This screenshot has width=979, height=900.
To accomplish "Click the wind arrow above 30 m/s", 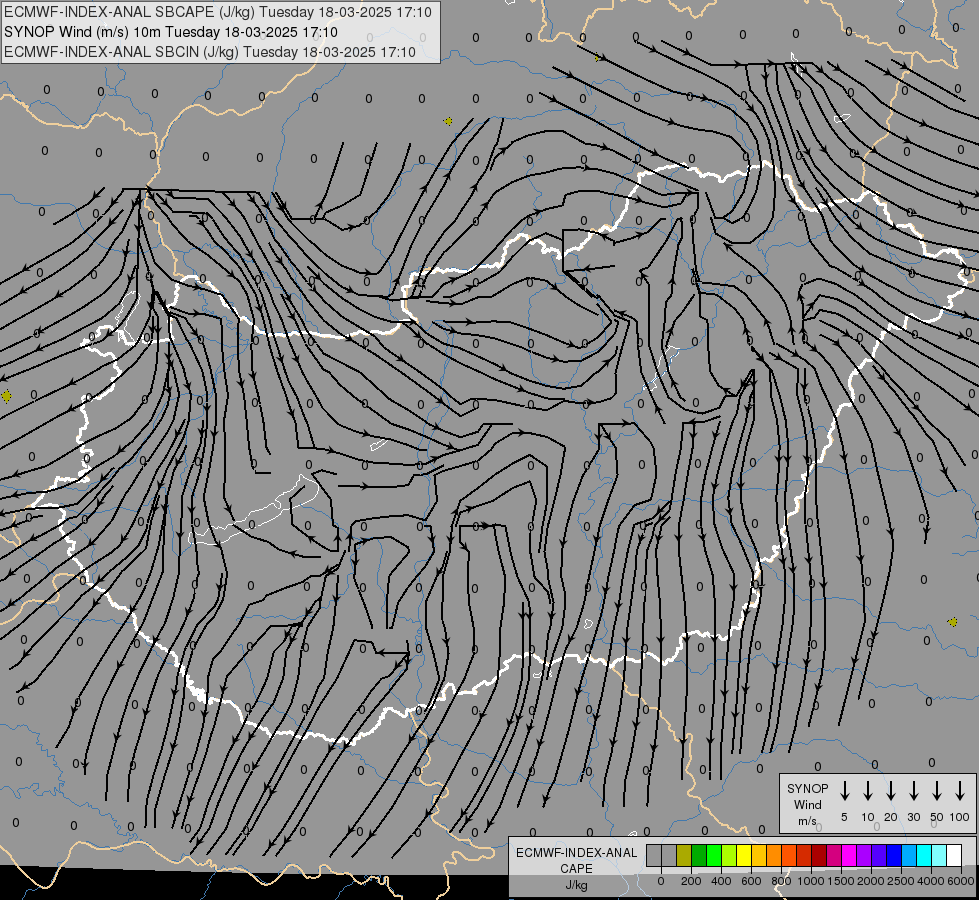I will tap(913, 791).
